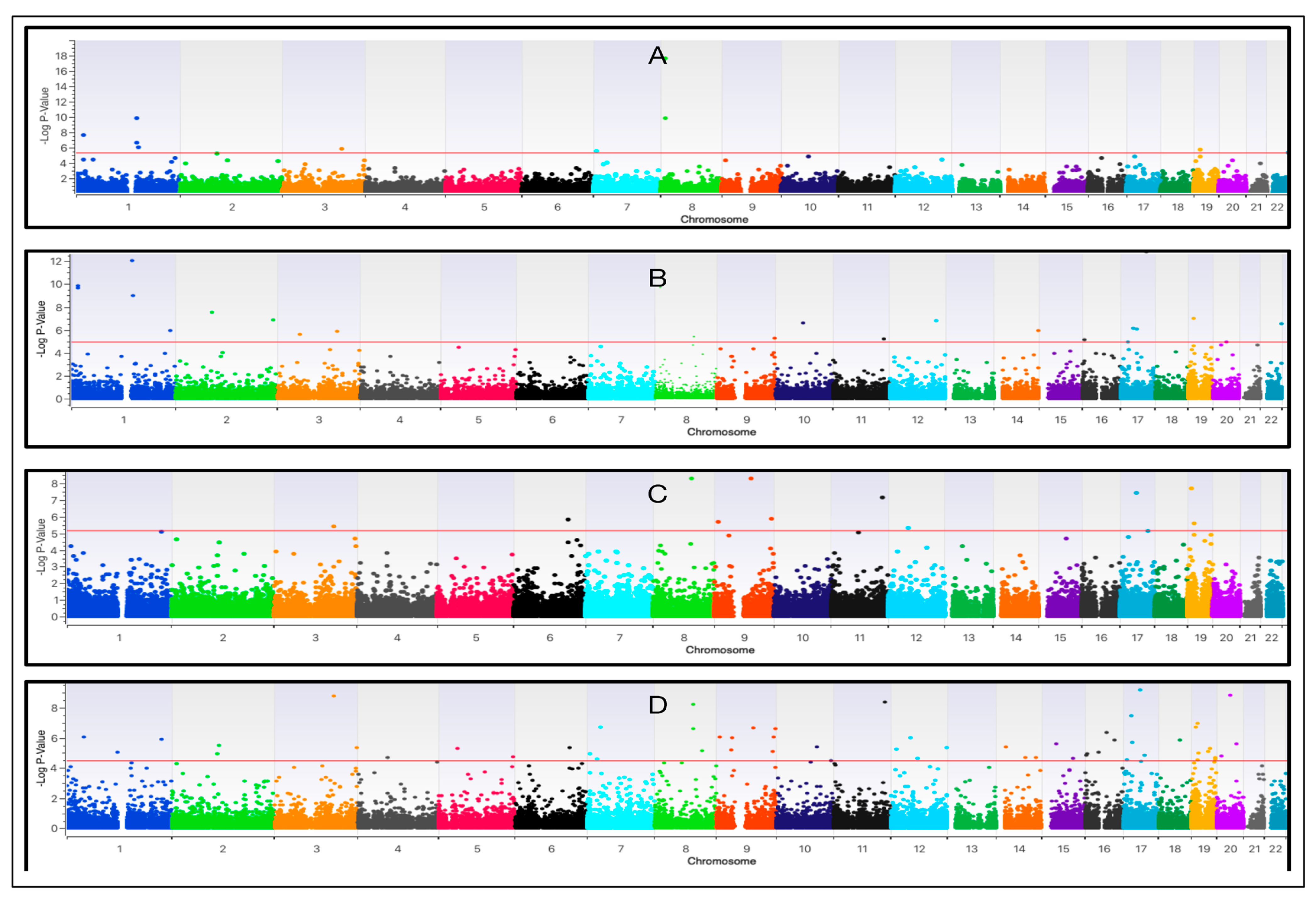Screen dimensions: 1316x898
Task: Click the y-axis tick value 14 in panel A
Action: click(61, 87)
